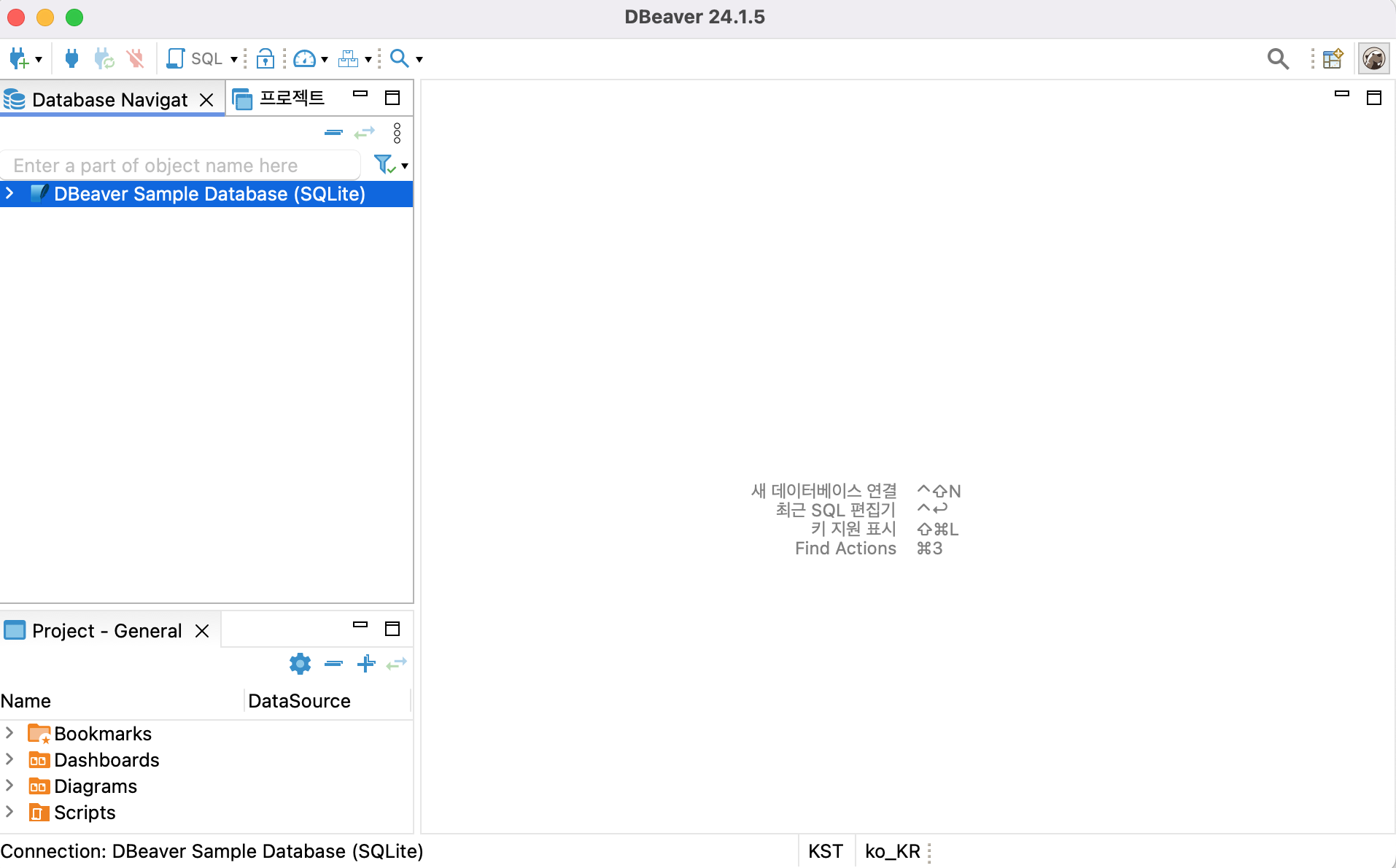The image size is (1396, 868).
Task: Click the SQL label in the toolbar
Action: click(206, 58)
